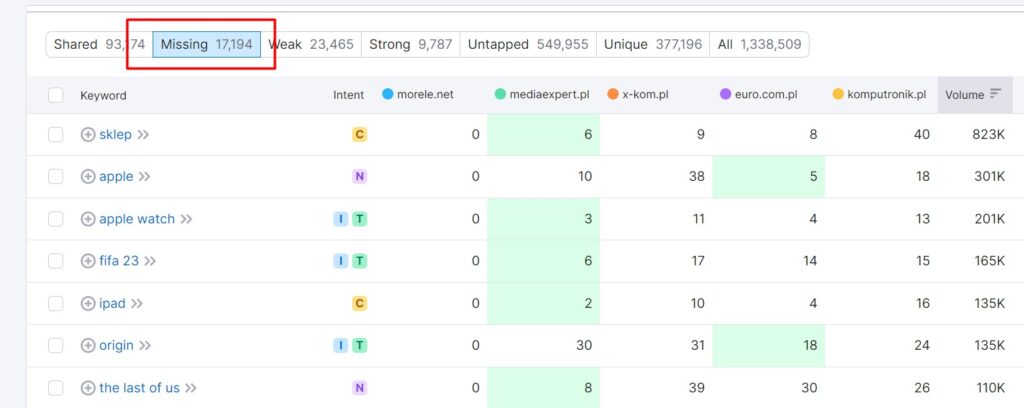Select the Strong keywords tab
This screenshot has height=408, width=1024.
tap(410, 44)
